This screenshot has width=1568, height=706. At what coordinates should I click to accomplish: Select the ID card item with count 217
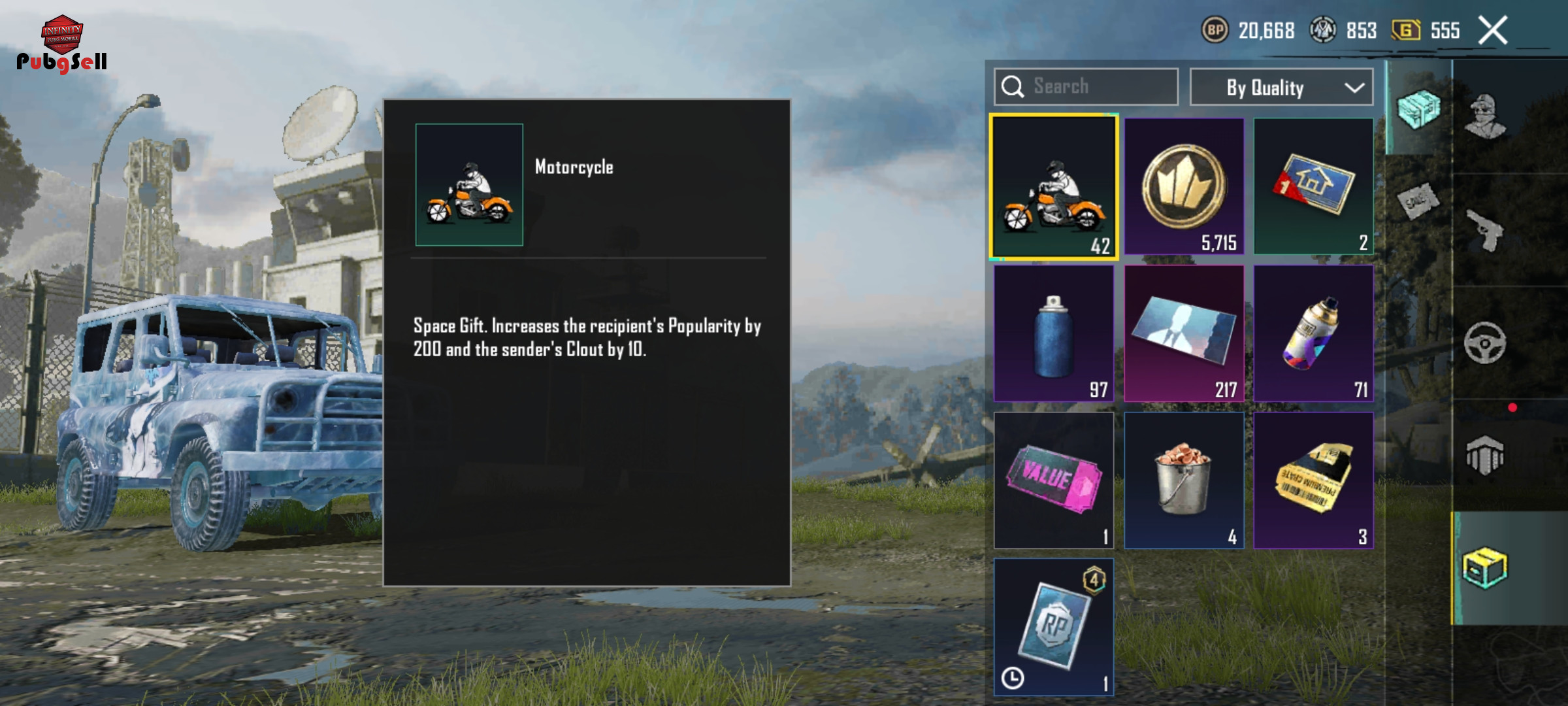tap(1184, 333)
